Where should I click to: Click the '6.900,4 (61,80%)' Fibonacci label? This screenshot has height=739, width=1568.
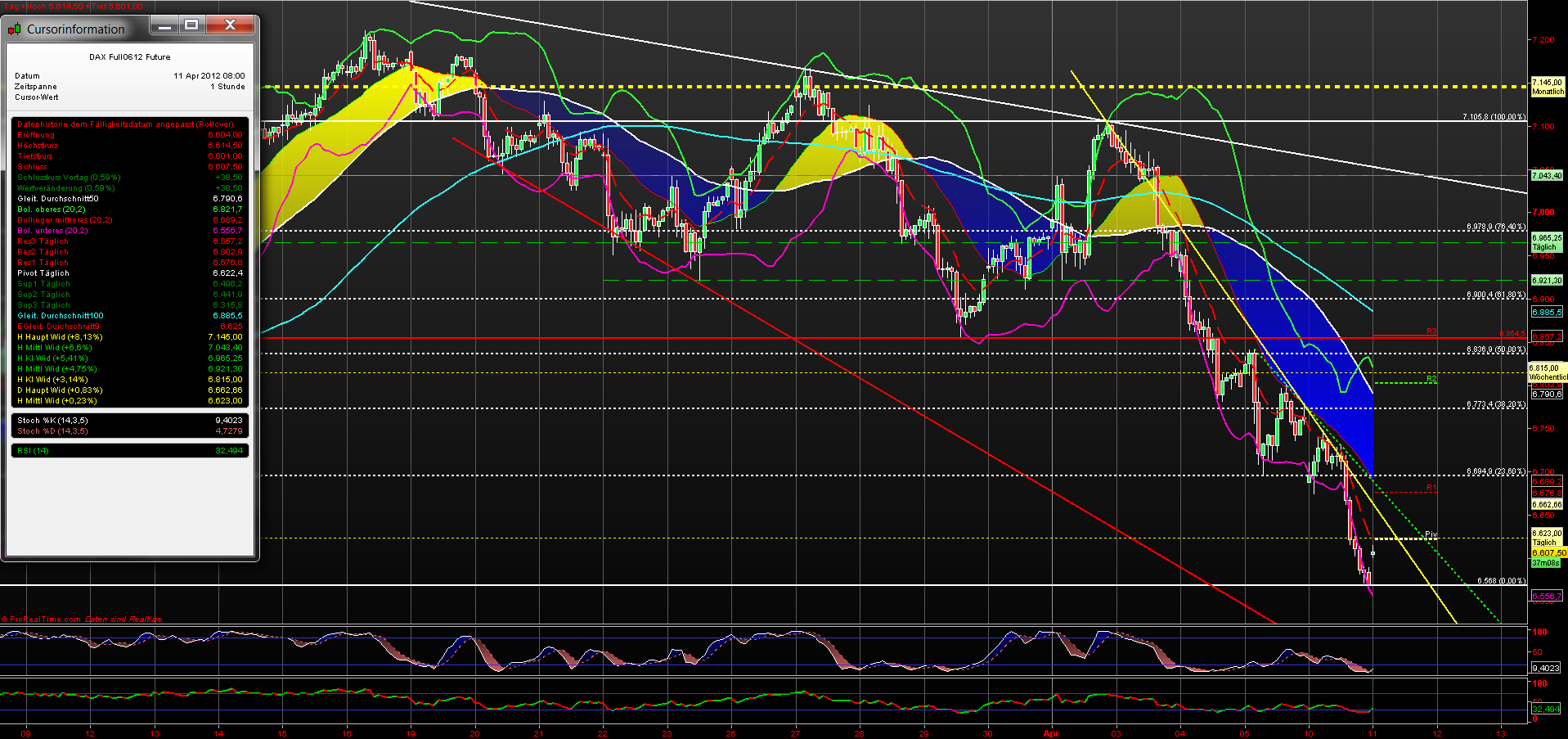1496,295
